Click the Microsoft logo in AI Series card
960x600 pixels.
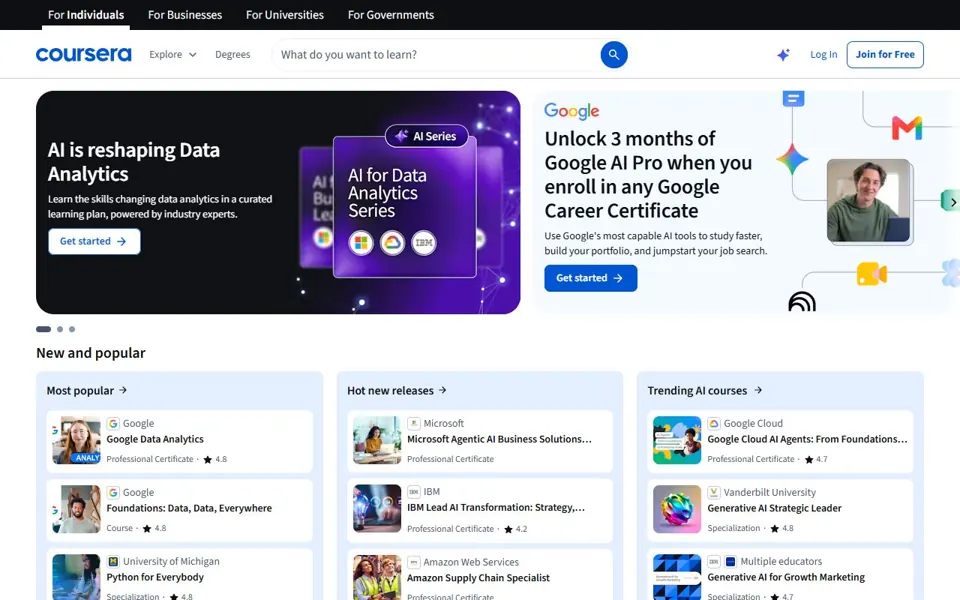click(361, 243)
